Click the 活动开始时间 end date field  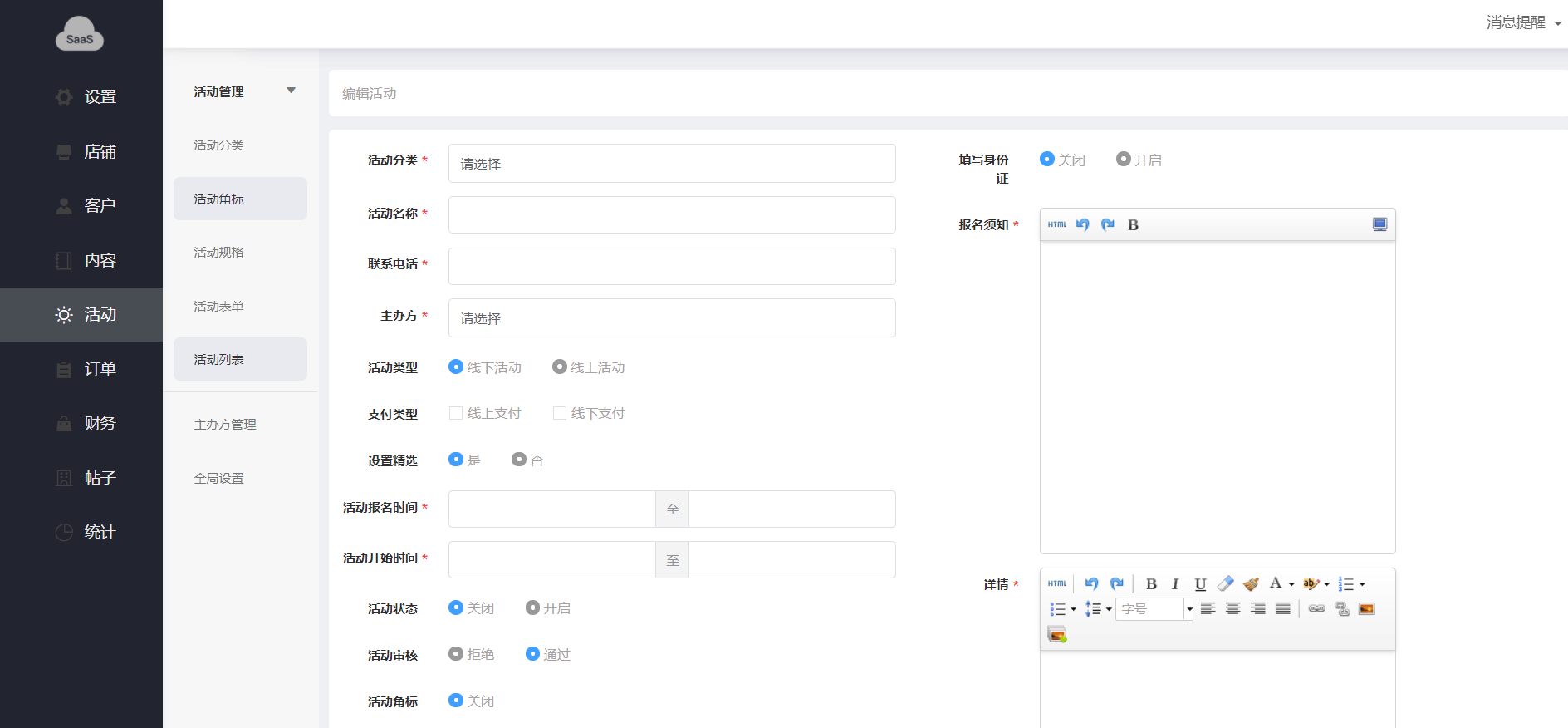[792, 559]
